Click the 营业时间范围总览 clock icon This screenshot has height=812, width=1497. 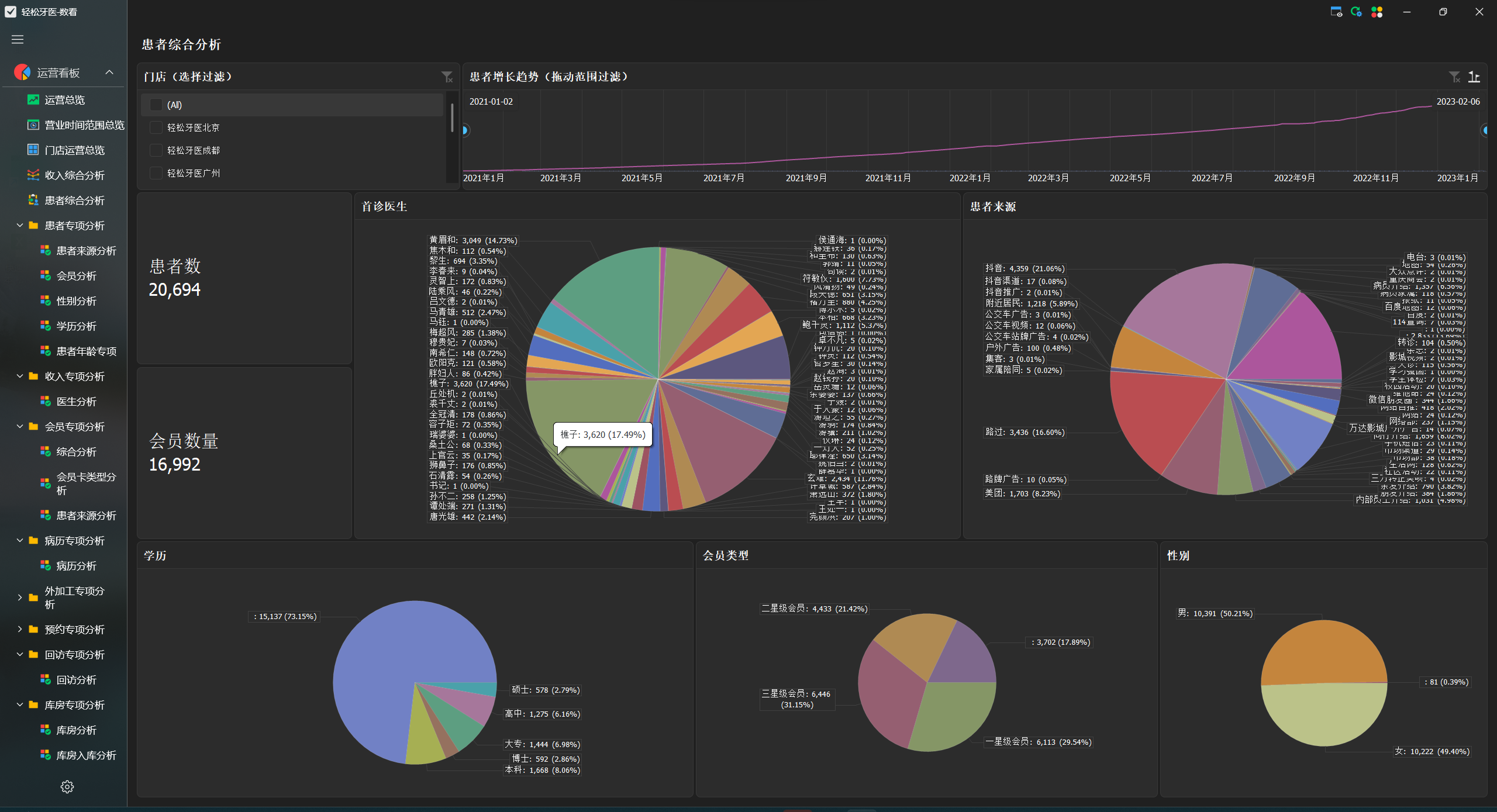point(33,125)
